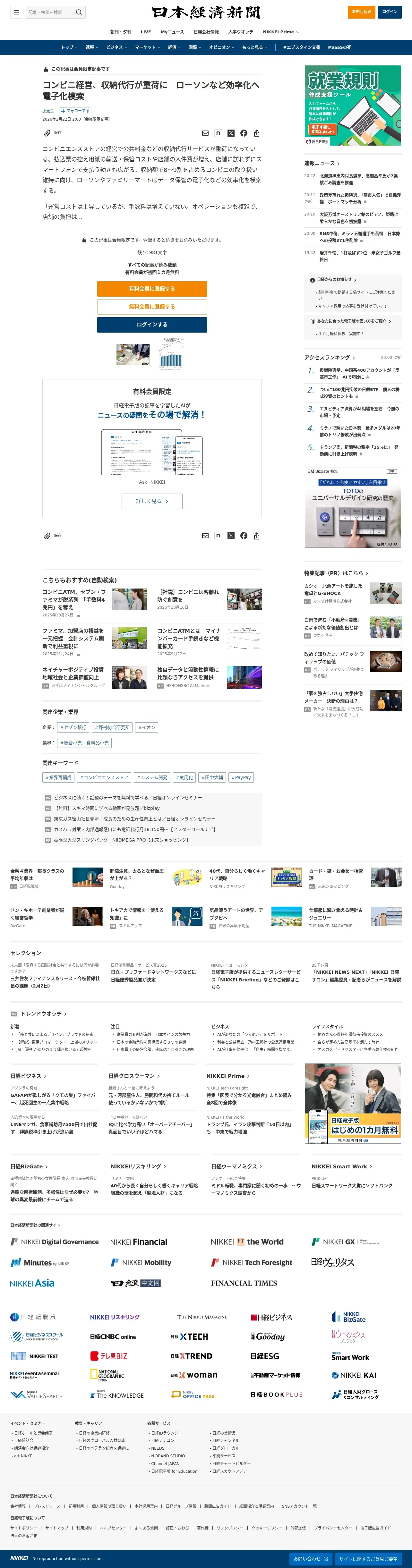Expand the 国際 navigation dropdown
Image resolution: width=412 pixels, height=1568 pixels.
coord(195,47)
